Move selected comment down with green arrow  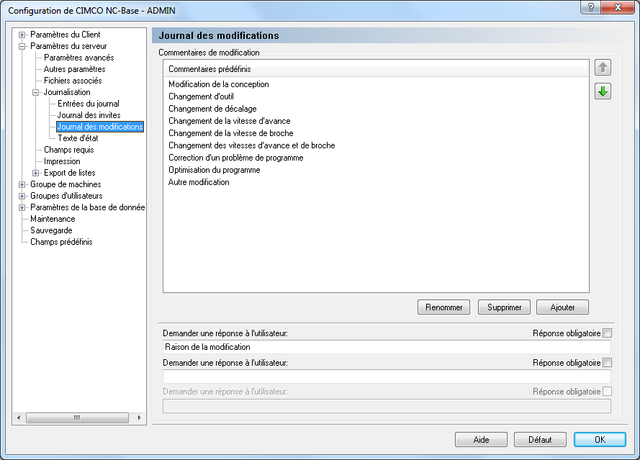click(602, 91)
